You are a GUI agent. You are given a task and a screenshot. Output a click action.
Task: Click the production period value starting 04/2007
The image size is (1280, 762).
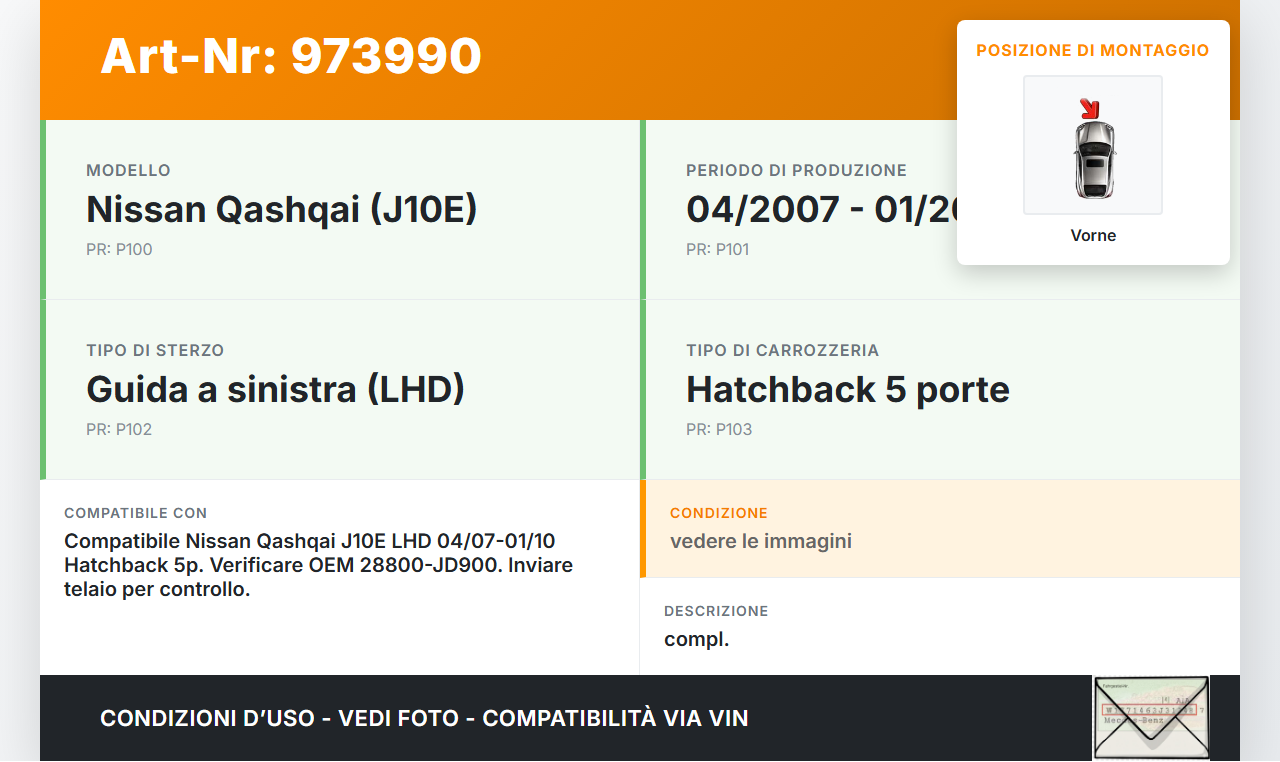pyautogui.click(x=822, y=210)
